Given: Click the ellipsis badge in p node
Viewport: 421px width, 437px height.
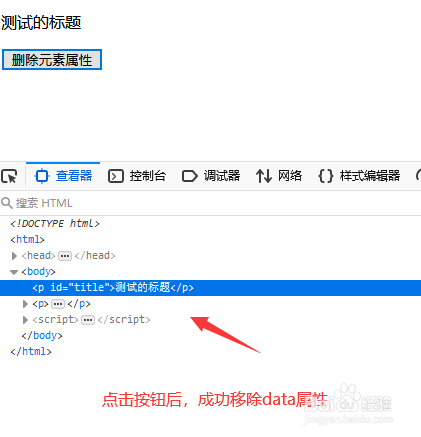Looking at the screenshot, I should (x=58, y=304).
